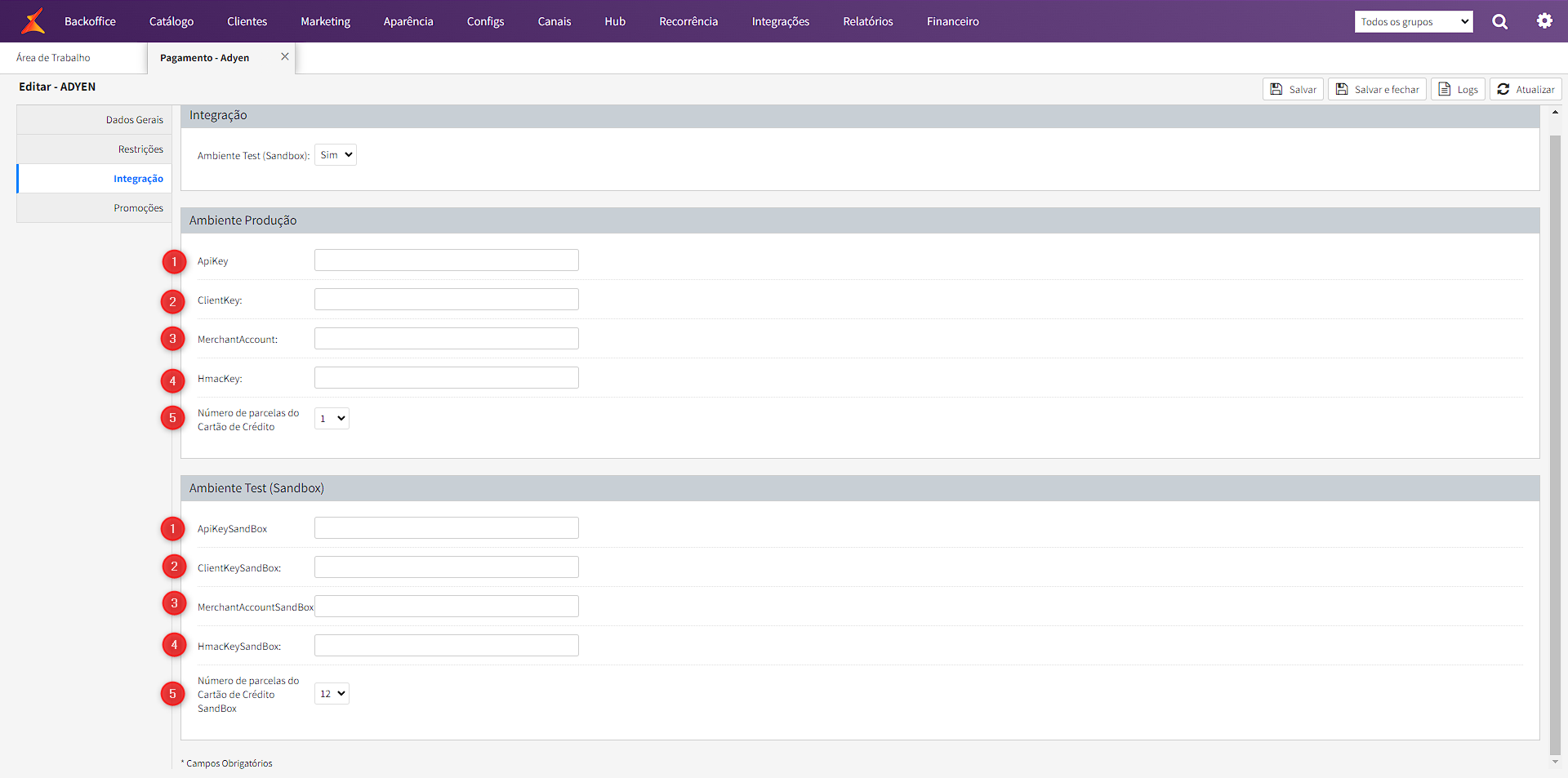The height and width of the screenshot is (778, 1568).
Task: Open production Número de parcelas dropdown
Action: coord(332,419)
